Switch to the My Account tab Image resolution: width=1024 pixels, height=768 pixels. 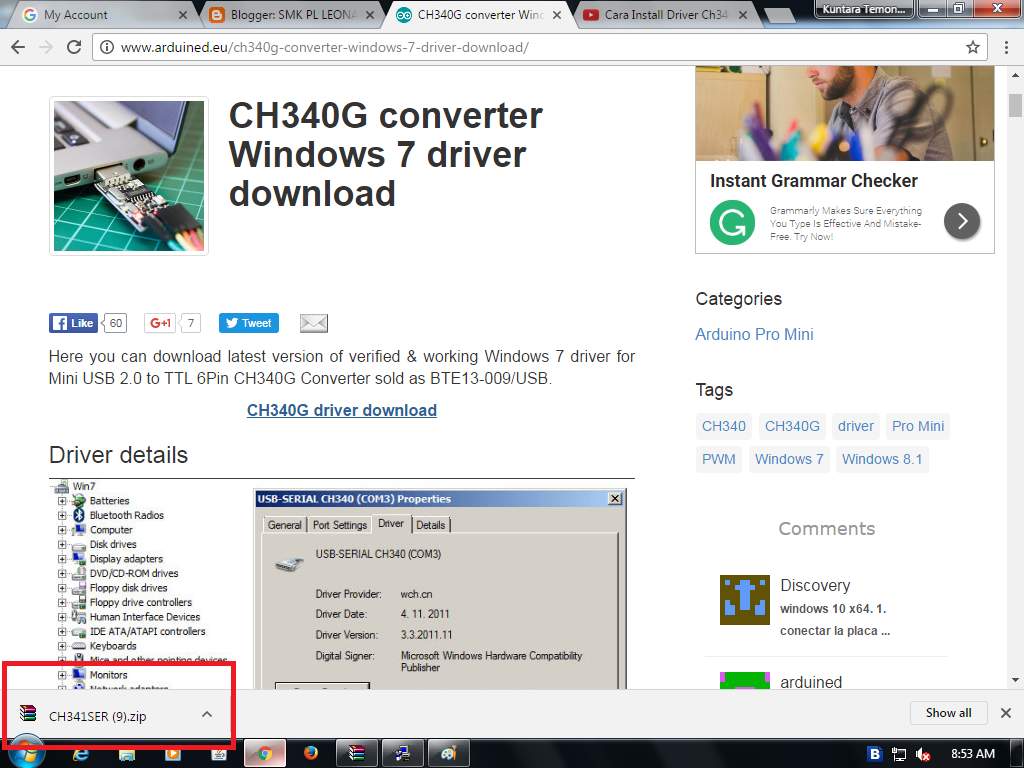click(98, 14)
